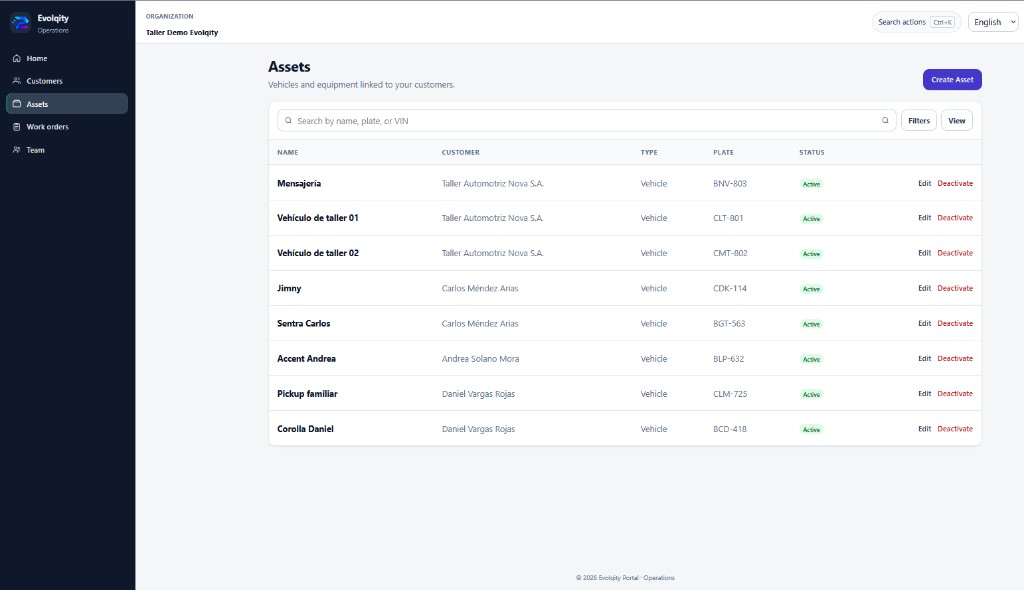Edit Vehículo de taller 01
Screen dimensions: 1024x590
[924, 218]
